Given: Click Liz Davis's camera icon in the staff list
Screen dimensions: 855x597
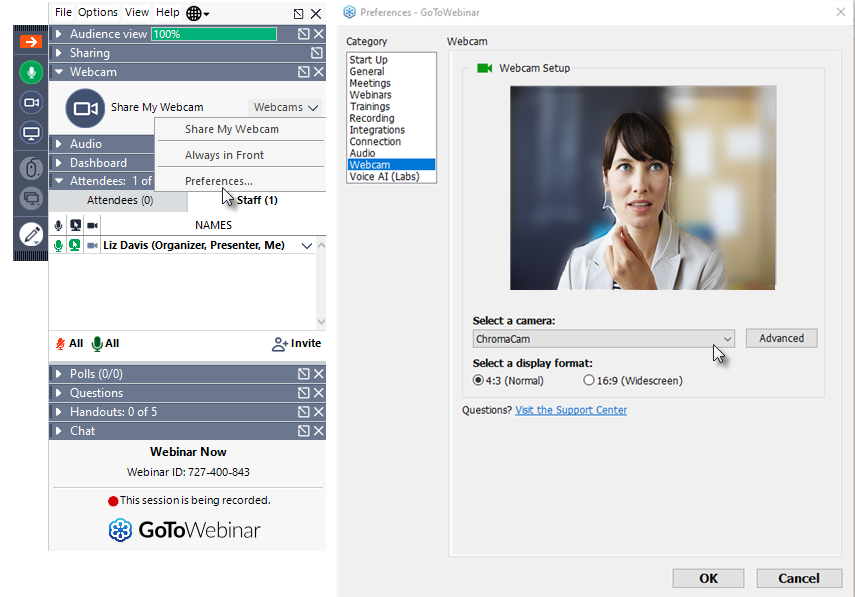Looking at the screenshot, I should tap(92, 245).
